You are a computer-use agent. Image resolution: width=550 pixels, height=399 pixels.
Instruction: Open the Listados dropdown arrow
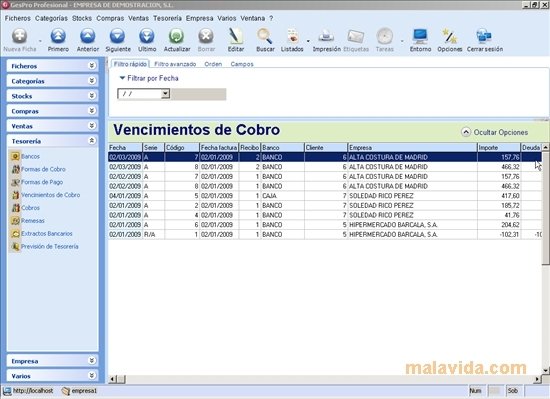[x=308, y=41]
